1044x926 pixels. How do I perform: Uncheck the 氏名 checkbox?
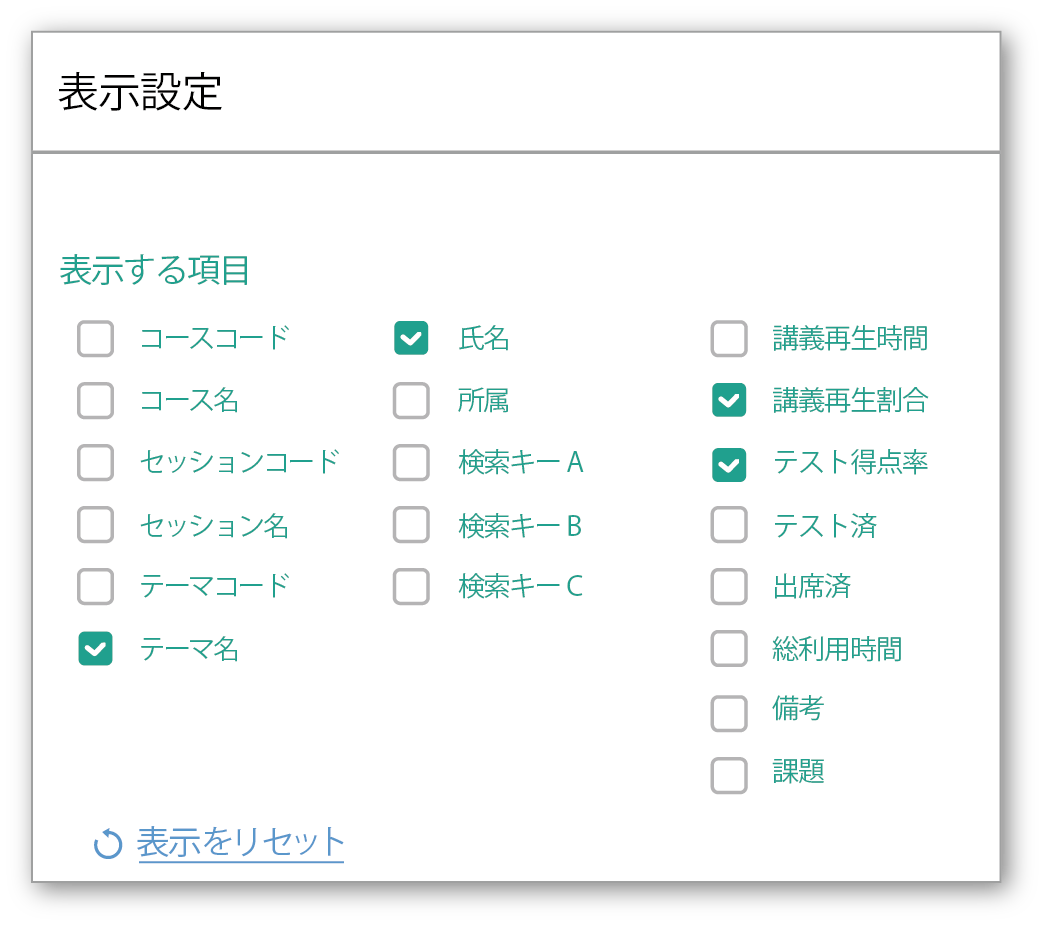tap(411, 339)
